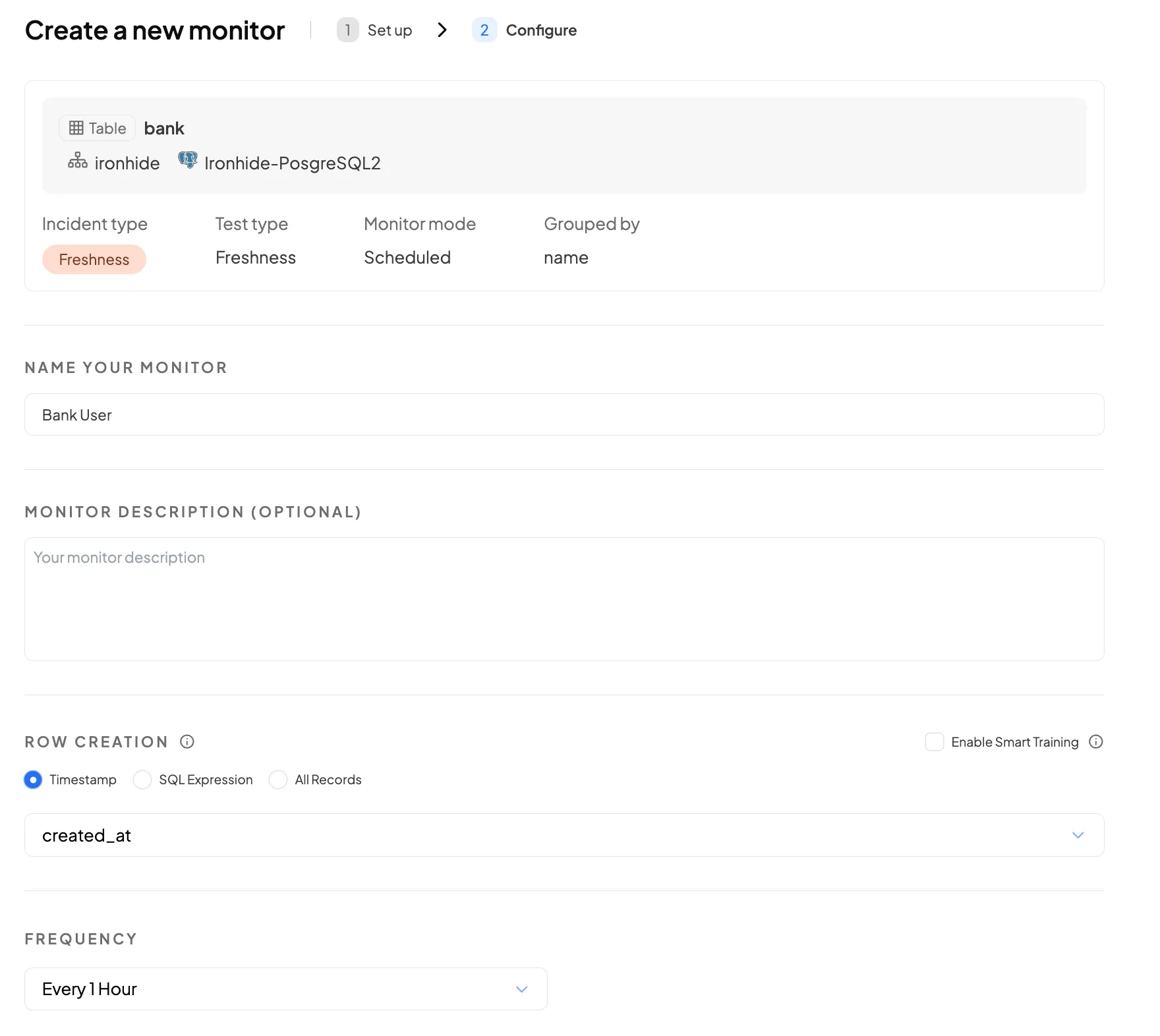Click info icon next to Enable Smart Training
This screenshot has width=1160, height=1036.
tap(1095, 741)
